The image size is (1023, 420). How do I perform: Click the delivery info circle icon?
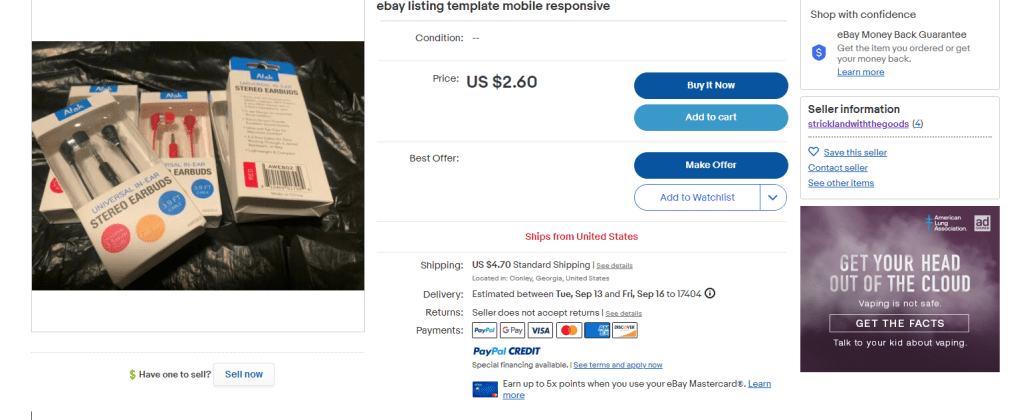pyautogui.click(x=710, y=294)
